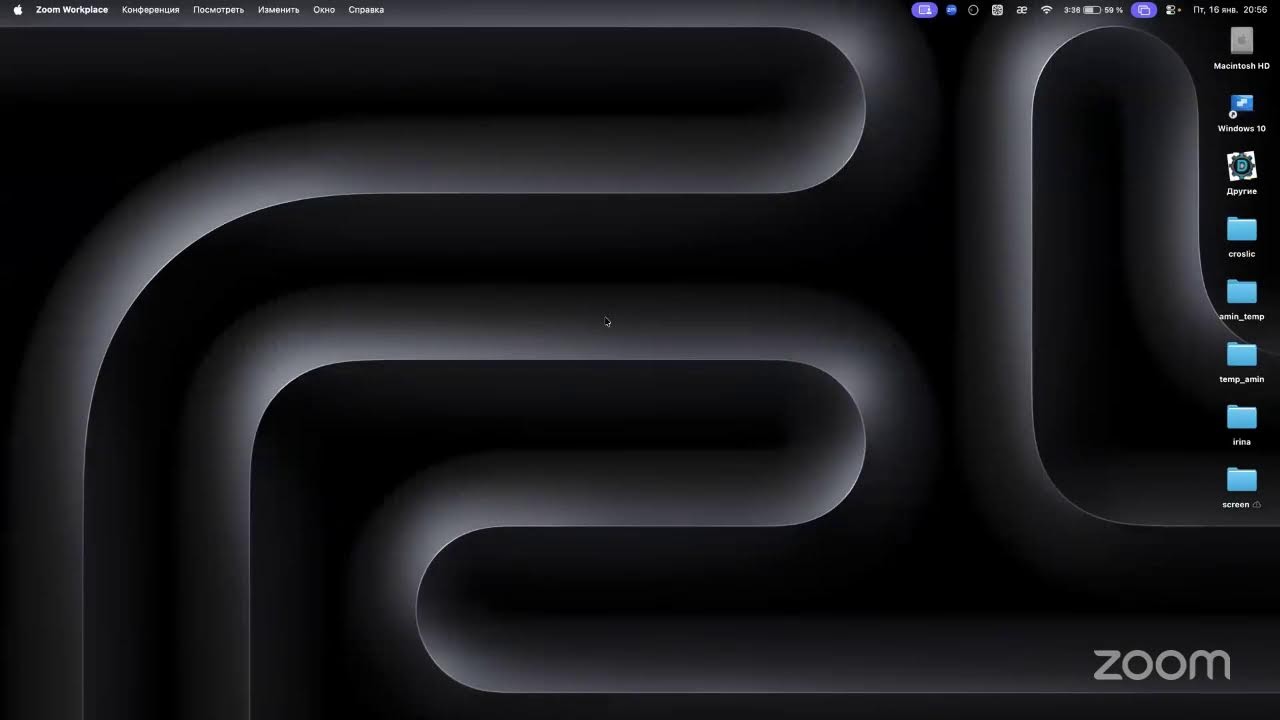Image resolution: width=1280 pixels, height=720 pixels.
Task: Click the purple window mirroring icon
Action: click(1144, 10)
